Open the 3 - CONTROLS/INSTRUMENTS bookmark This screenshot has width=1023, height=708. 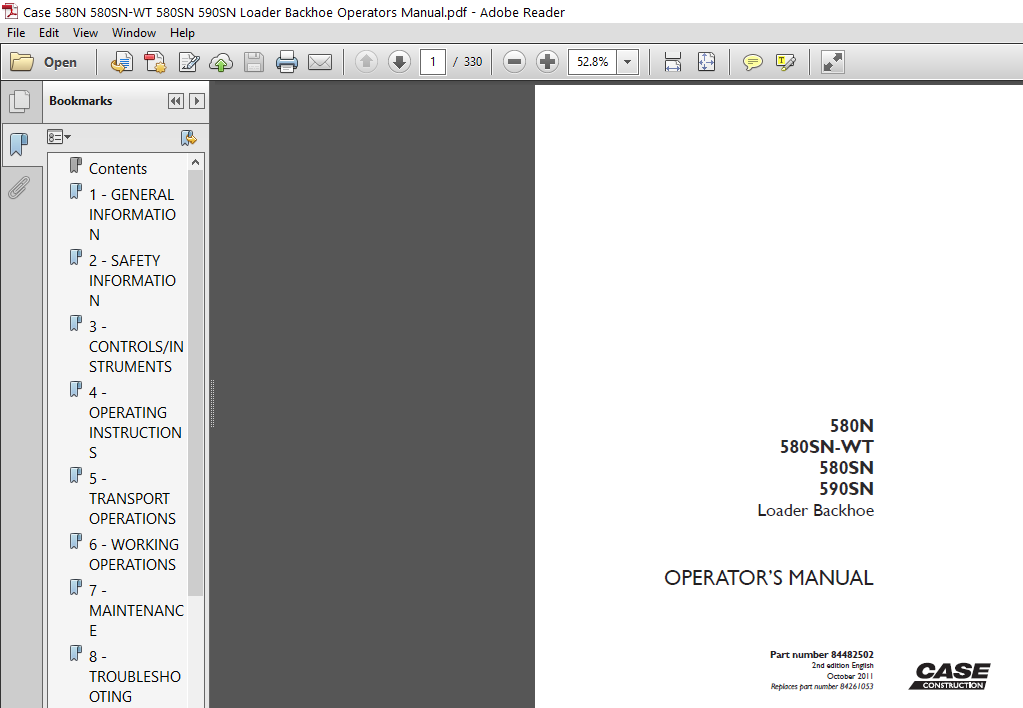(136, 346)
